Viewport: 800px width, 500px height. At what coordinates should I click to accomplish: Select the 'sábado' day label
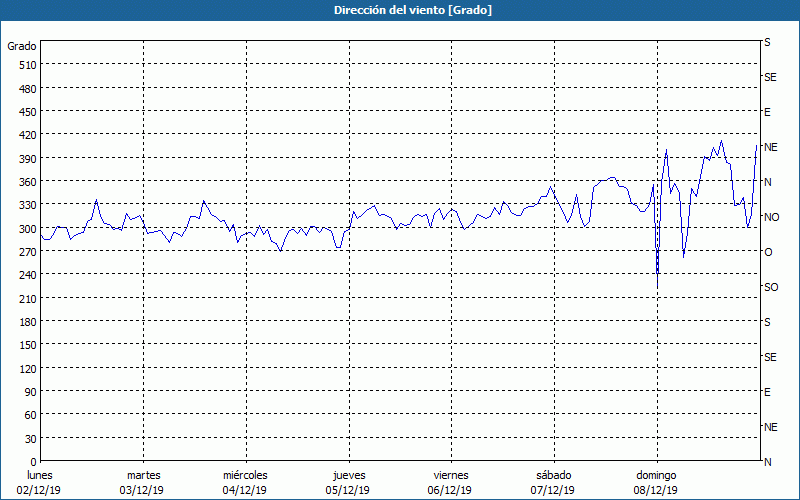pos(554,475)
